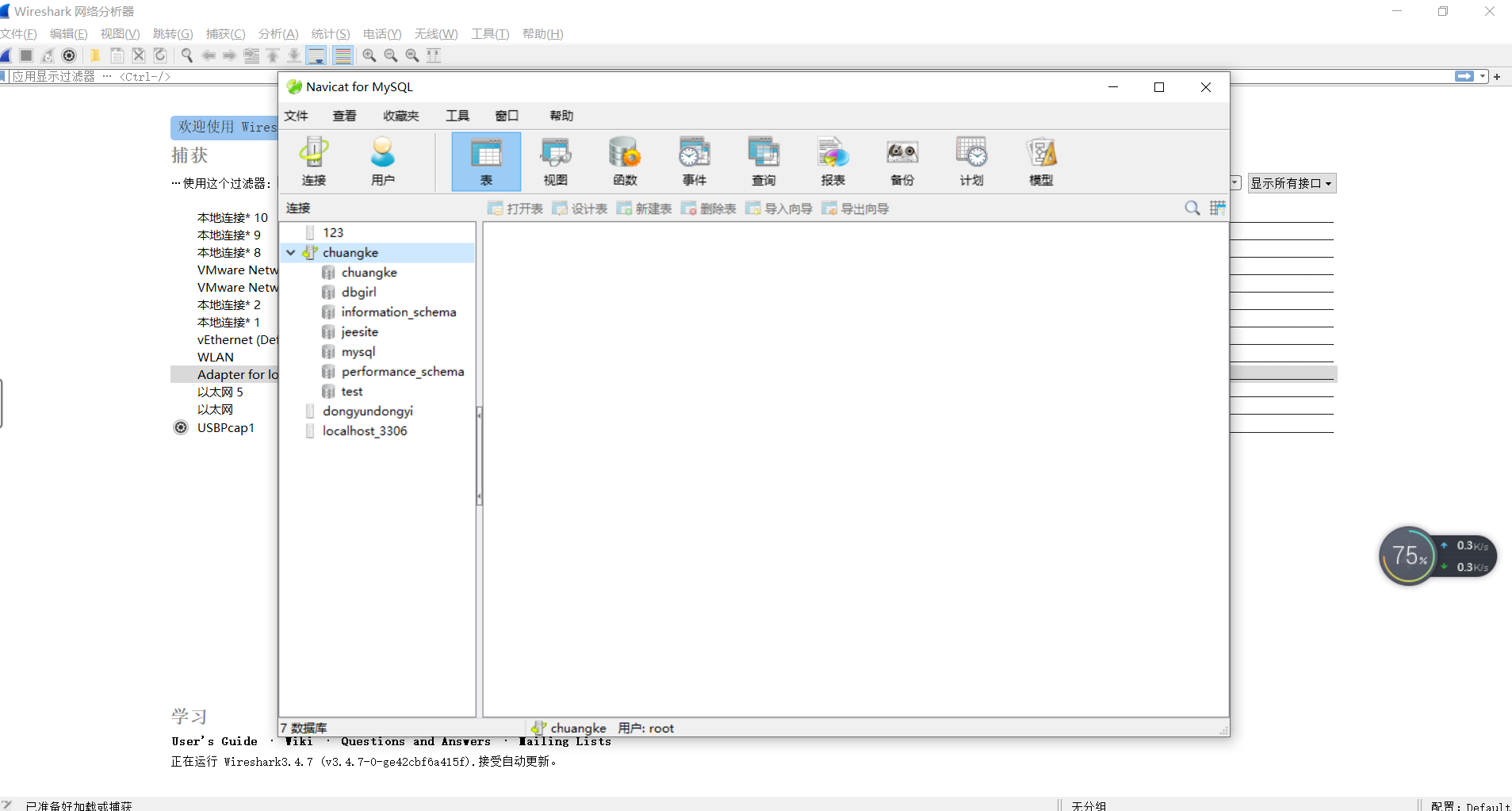Click 设计表 button in Navicat
The height and width of the screenshot is (811, 1512).
point(580,208)
